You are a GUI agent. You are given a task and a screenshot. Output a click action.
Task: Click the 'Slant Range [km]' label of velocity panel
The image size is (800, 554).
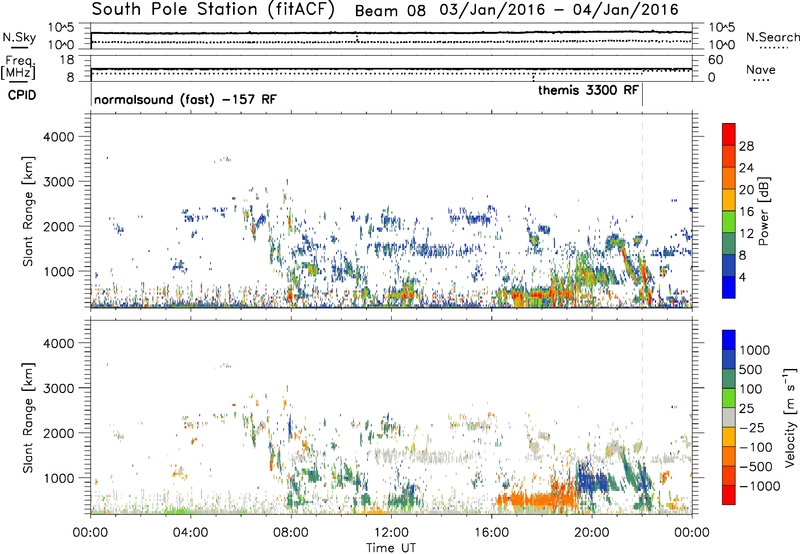(x=28, y=417)
